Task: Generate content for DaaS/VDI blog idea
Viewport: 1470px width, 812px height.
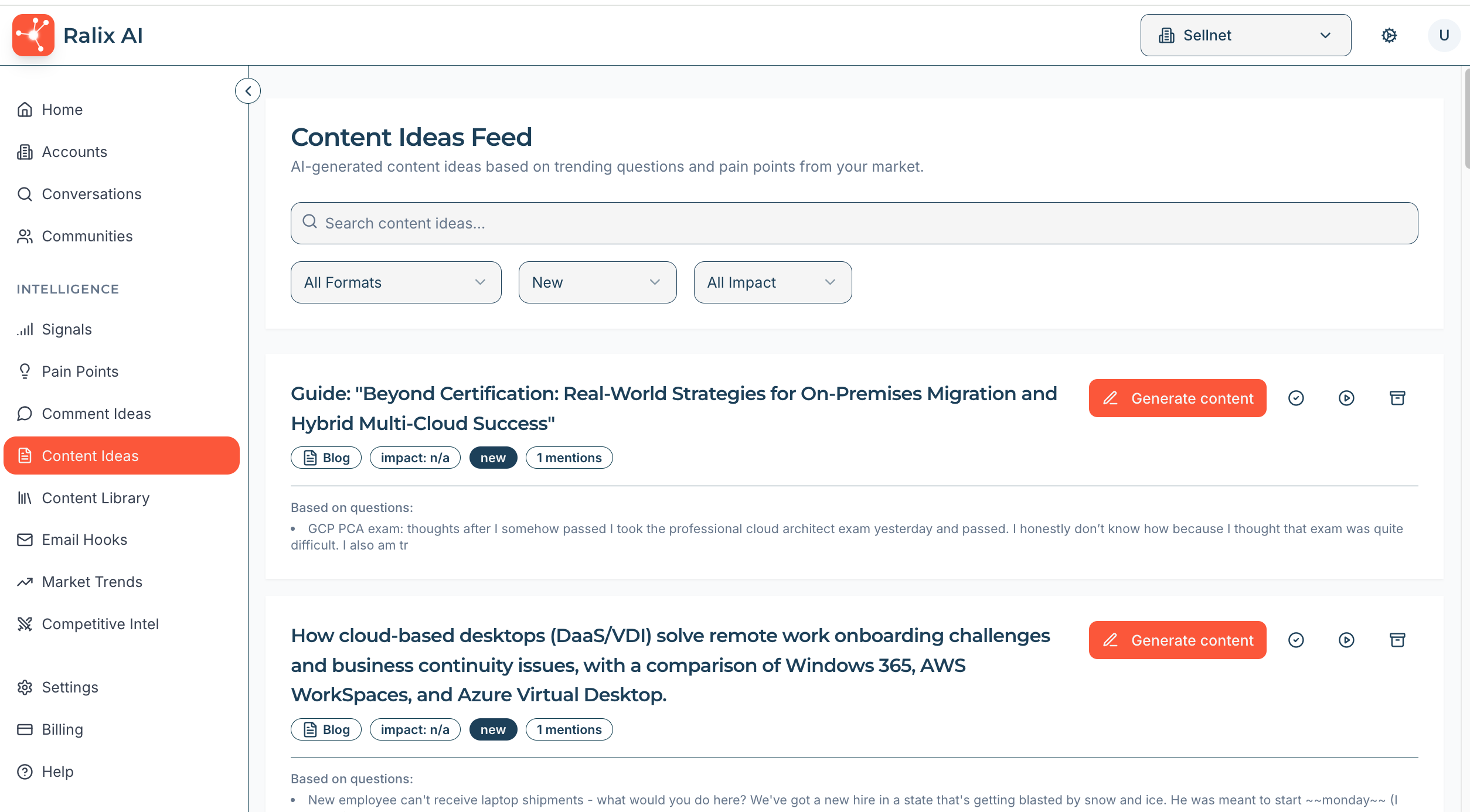Action: point(1177,640)
